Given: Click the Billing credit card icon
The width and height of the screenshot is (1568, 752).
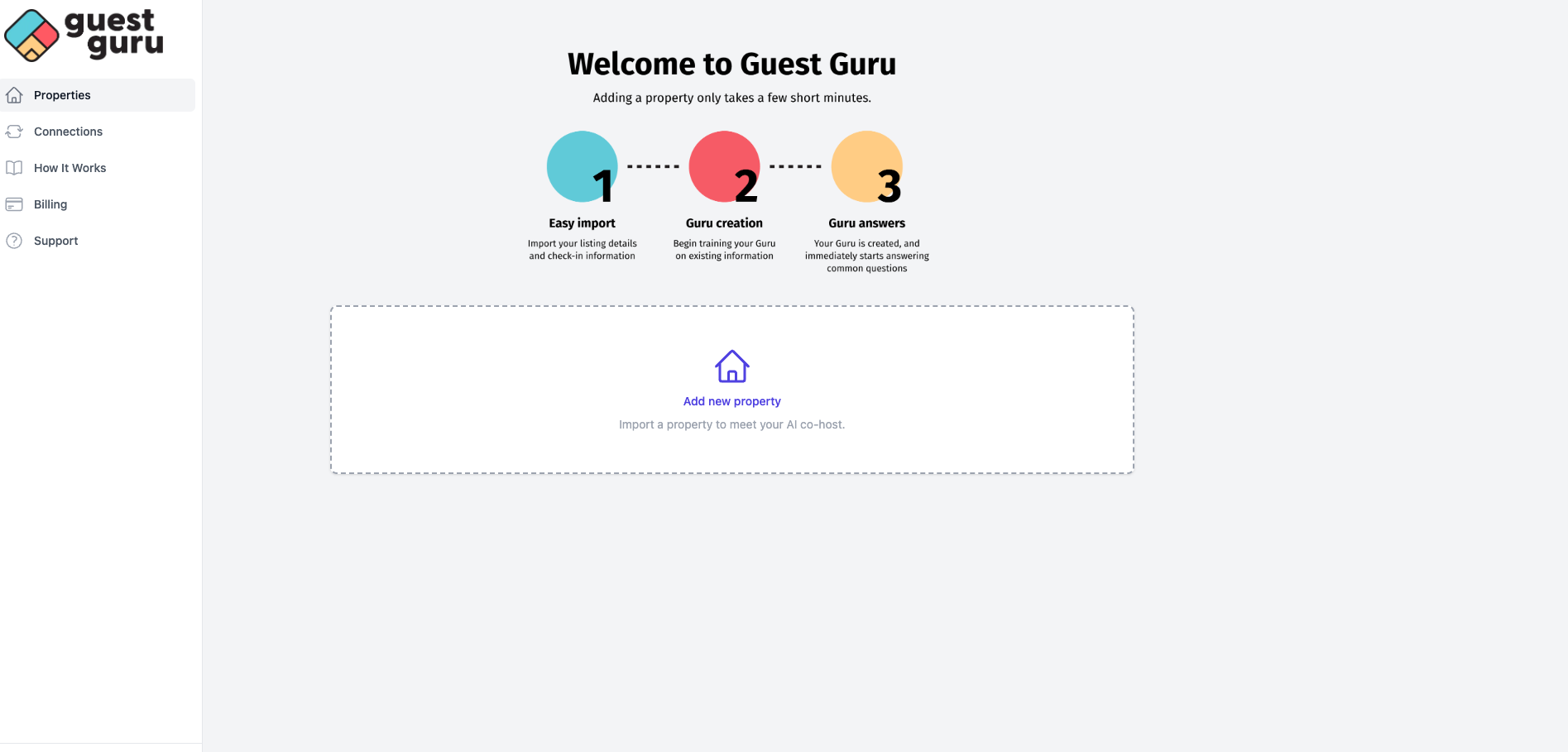Looking at the screenshot, I should [14, 204].
